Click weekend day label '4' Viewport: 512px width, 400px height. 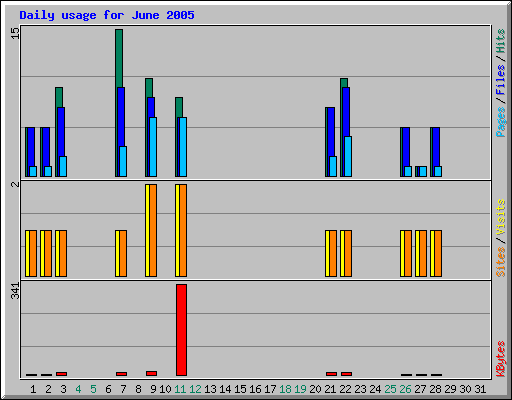click(x=78, y=389)
